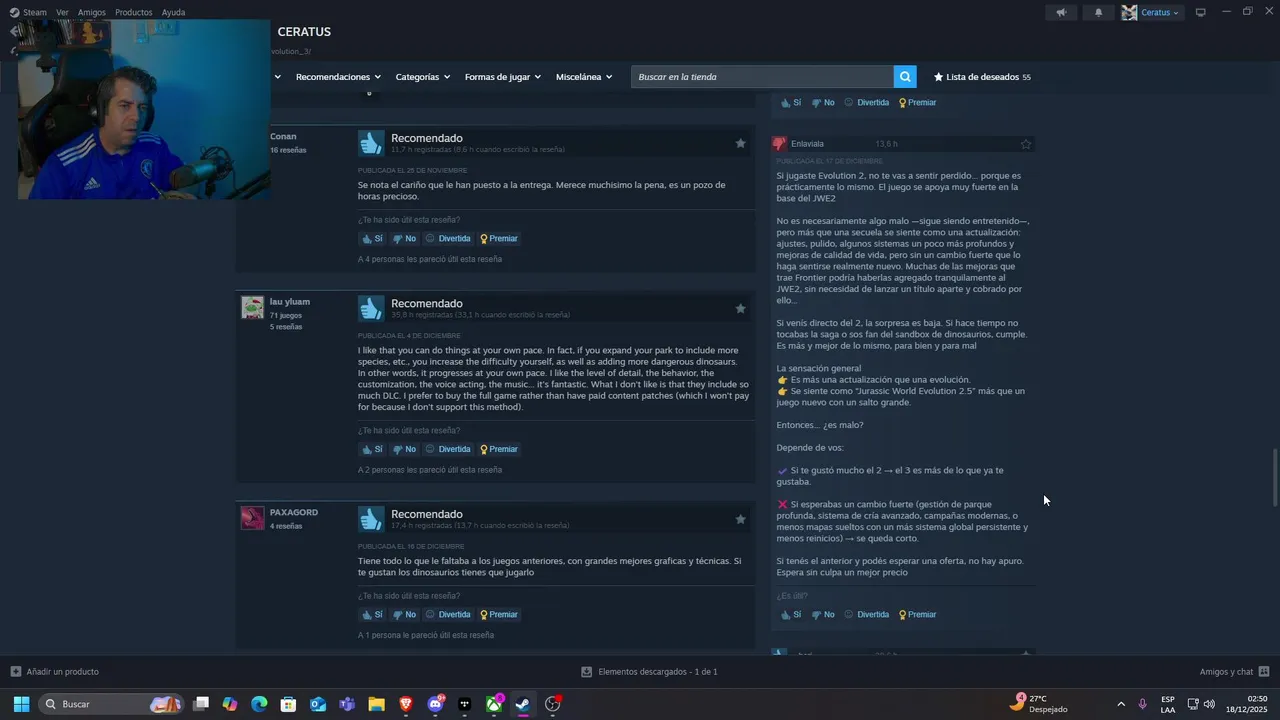This screenshot has width=1280, height=720.
Task: Open the Amigos menu
Action: (92, 13)
